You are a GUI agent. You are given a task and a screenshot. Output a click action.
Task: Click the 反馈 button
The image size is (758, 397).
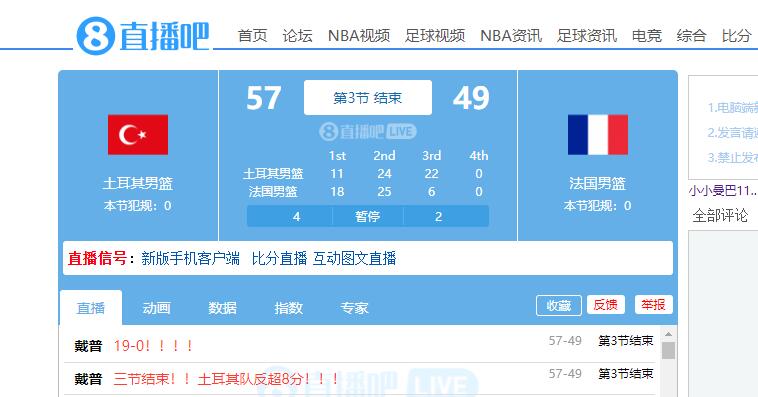(x=606, y=305)
